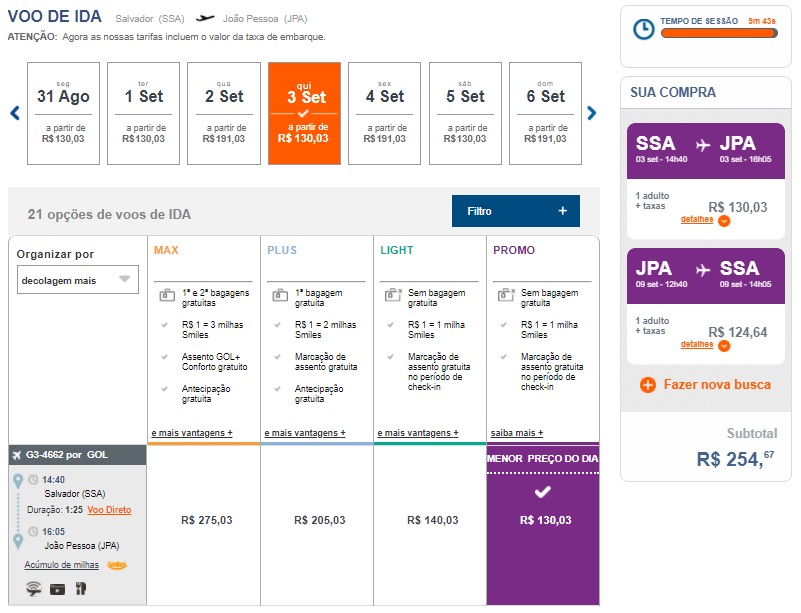Select the Saturday 5 Set date tab
The height and width of the screenshot is (613, 801).
465,113
